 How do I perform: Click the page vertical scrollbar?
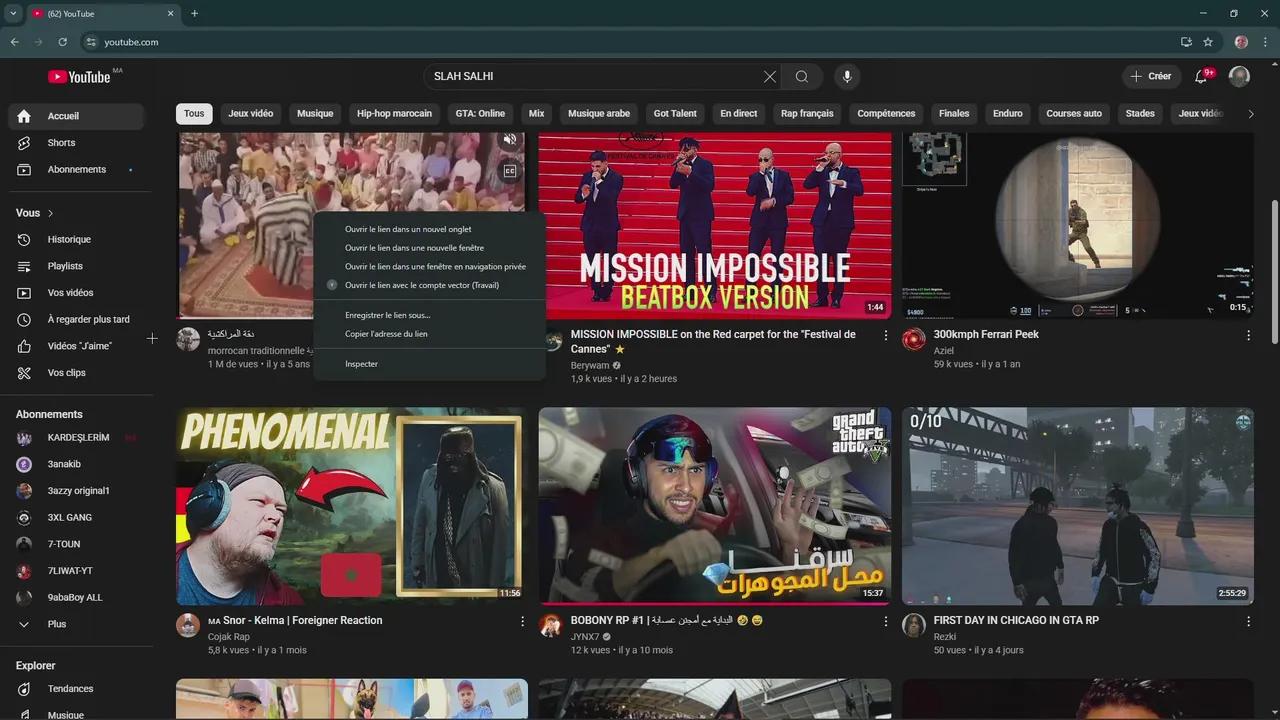(x=1274, y=270)
